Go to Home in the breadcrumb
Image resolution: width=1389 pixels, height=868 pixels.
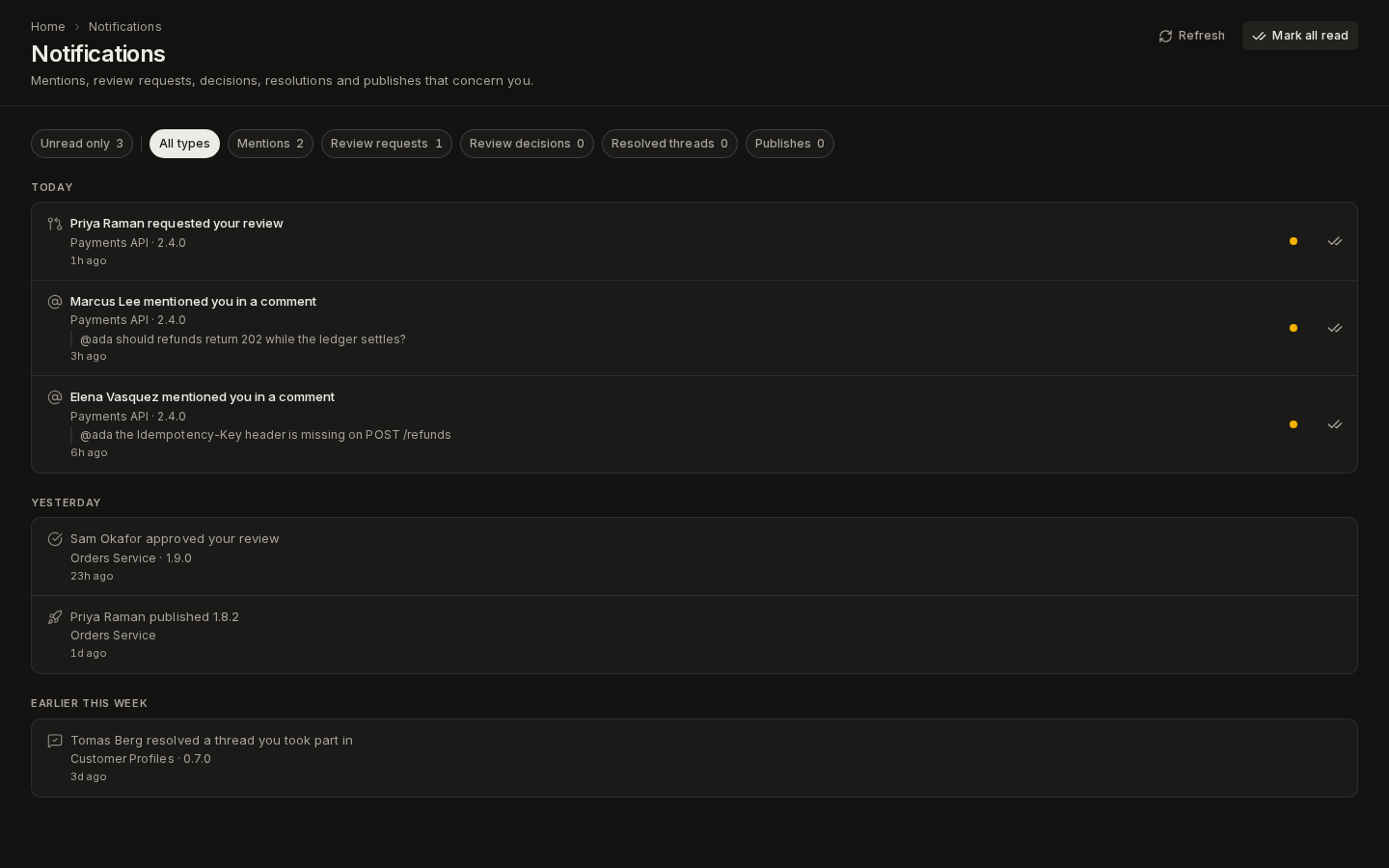48,27
